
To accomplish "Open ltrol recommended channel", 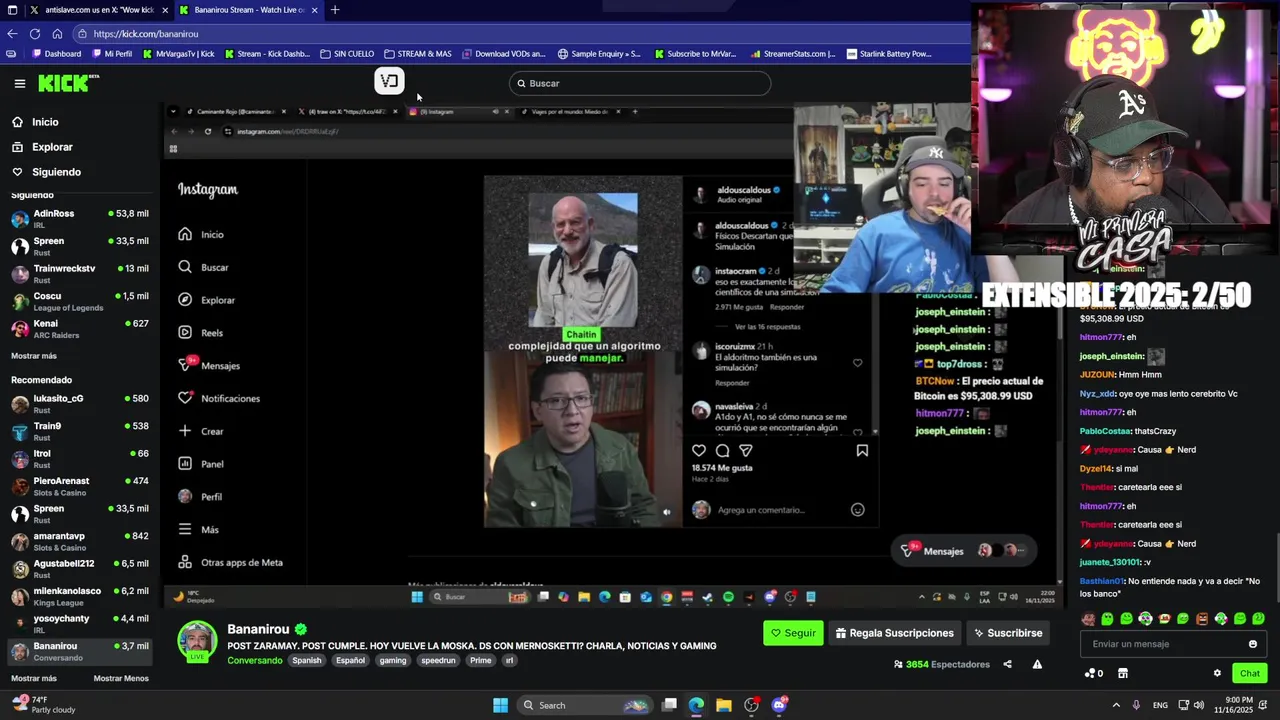I will point(79,458).
